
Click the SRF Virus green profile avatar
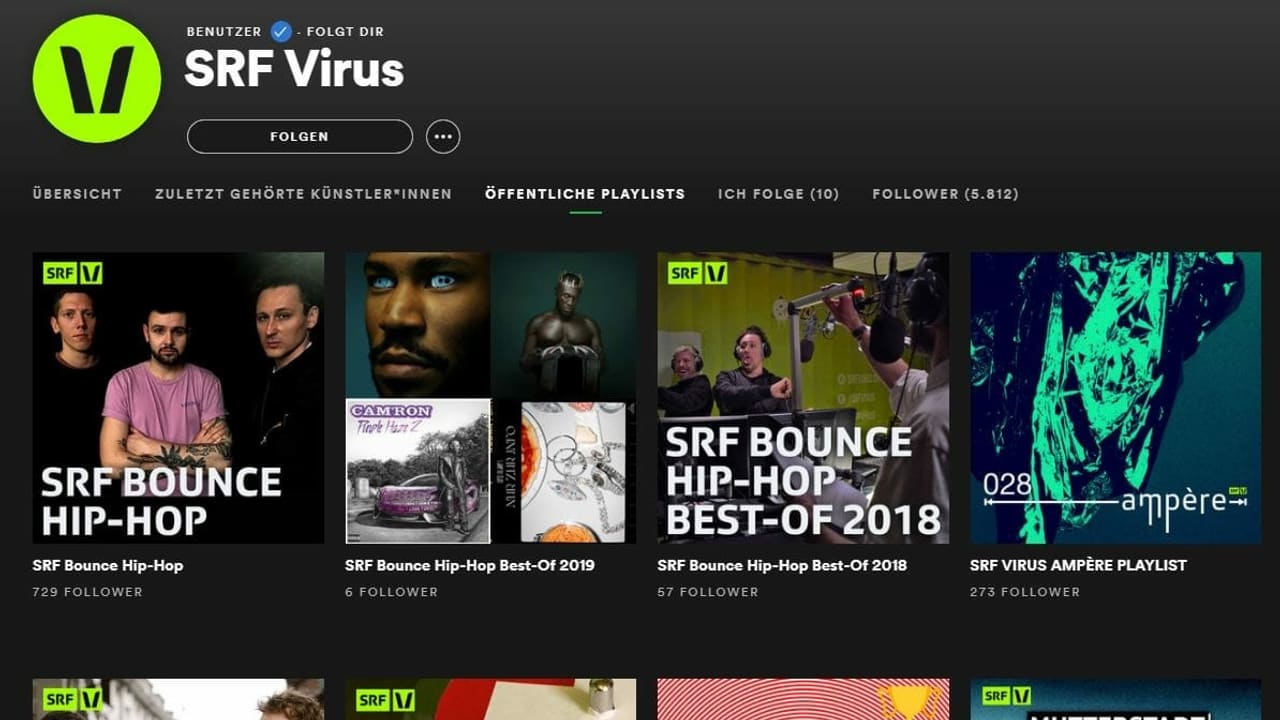97,79
